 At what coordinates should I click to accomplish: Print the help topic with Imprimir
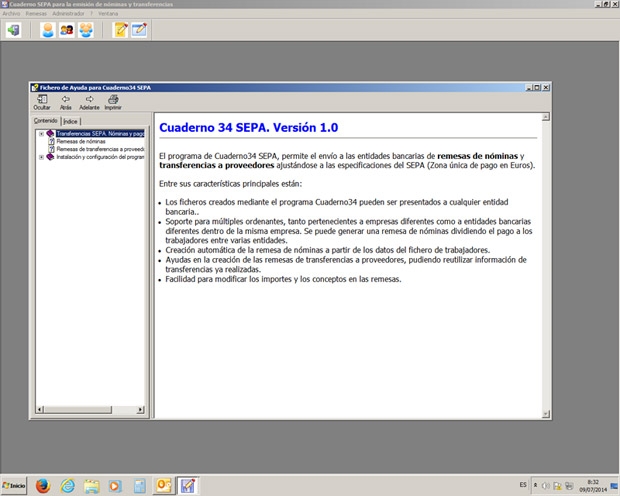point(113,102)
